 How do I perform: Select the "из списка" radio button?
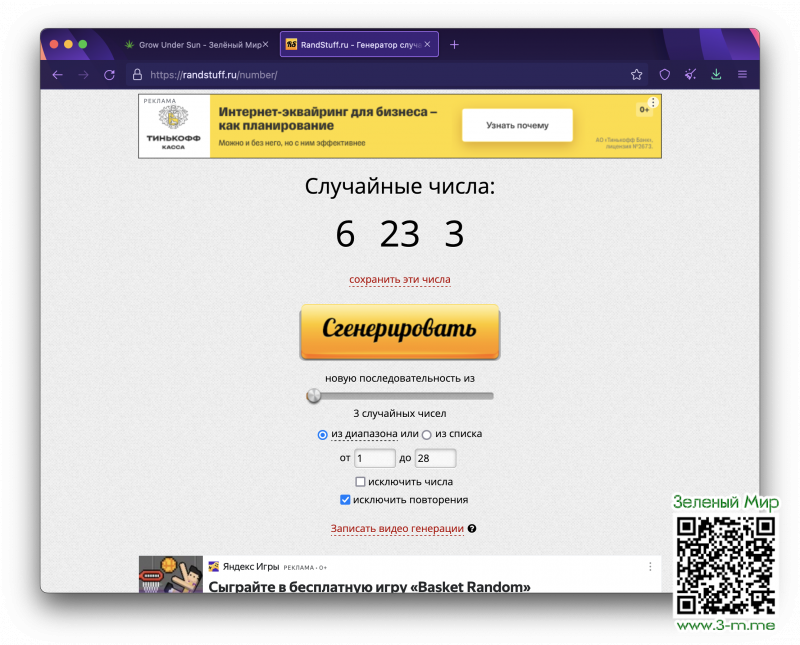click(427, 434)
